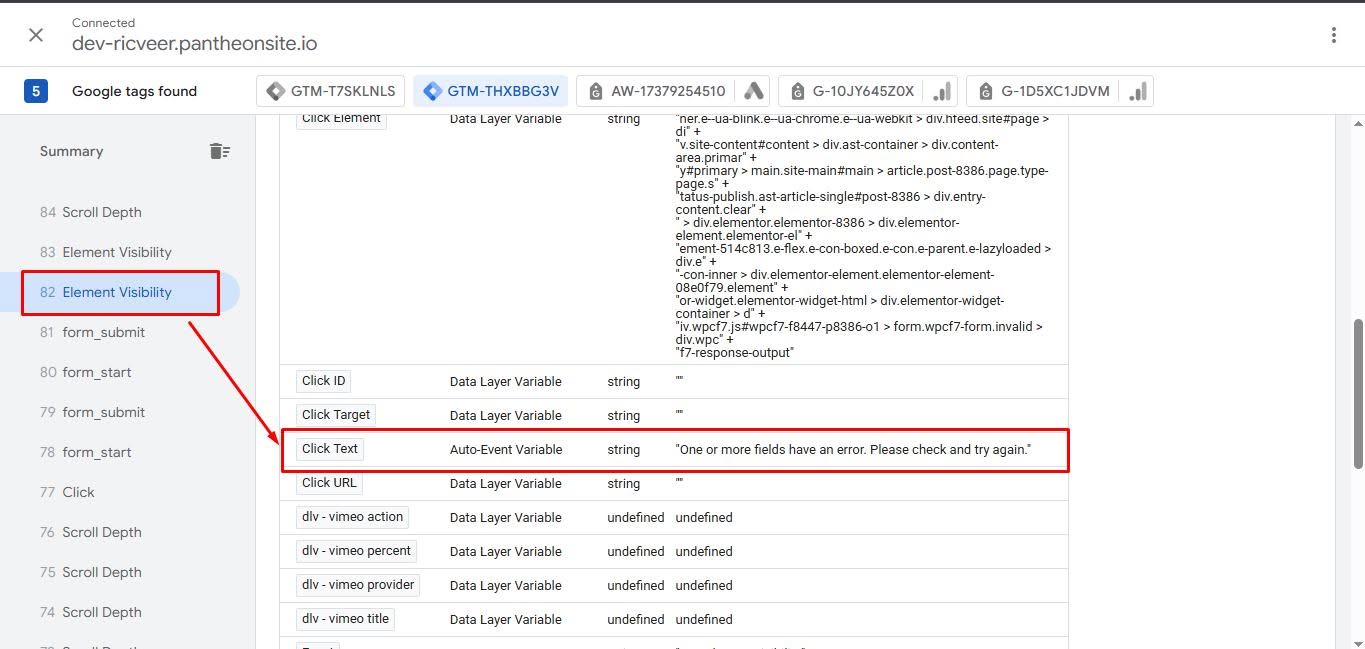
Task: Click the tag icon on G-10JY645Z0X
Action: coord(797,91)
